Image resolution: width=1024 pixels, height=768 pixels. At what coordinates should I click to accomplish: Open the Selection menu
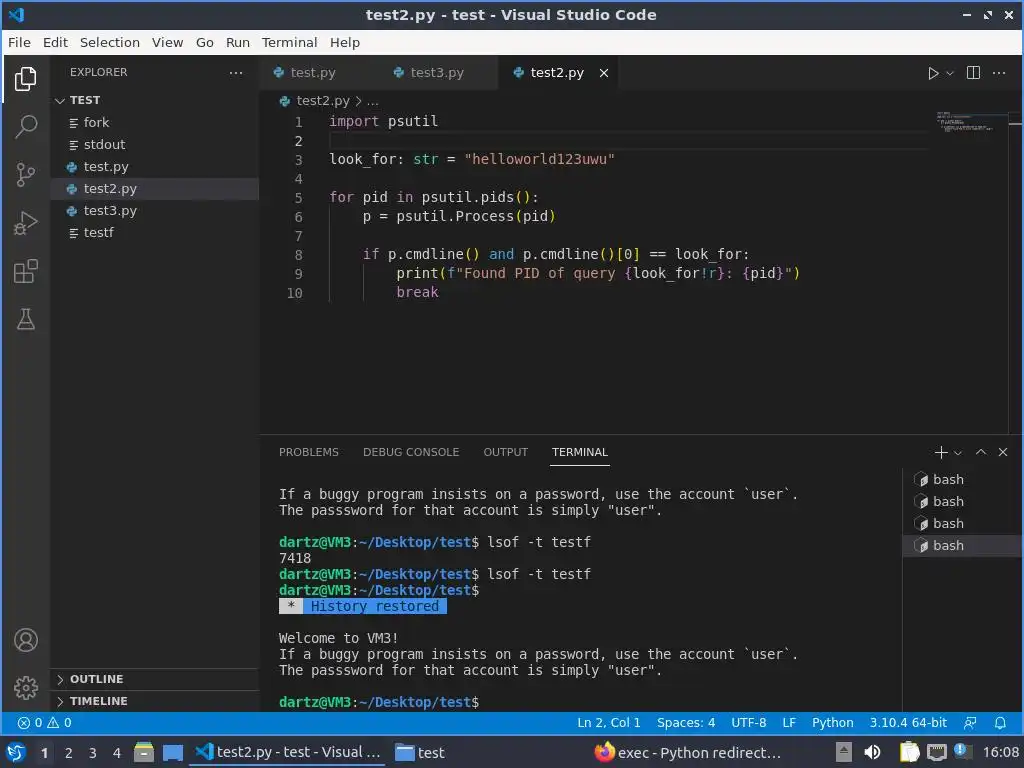110,42
